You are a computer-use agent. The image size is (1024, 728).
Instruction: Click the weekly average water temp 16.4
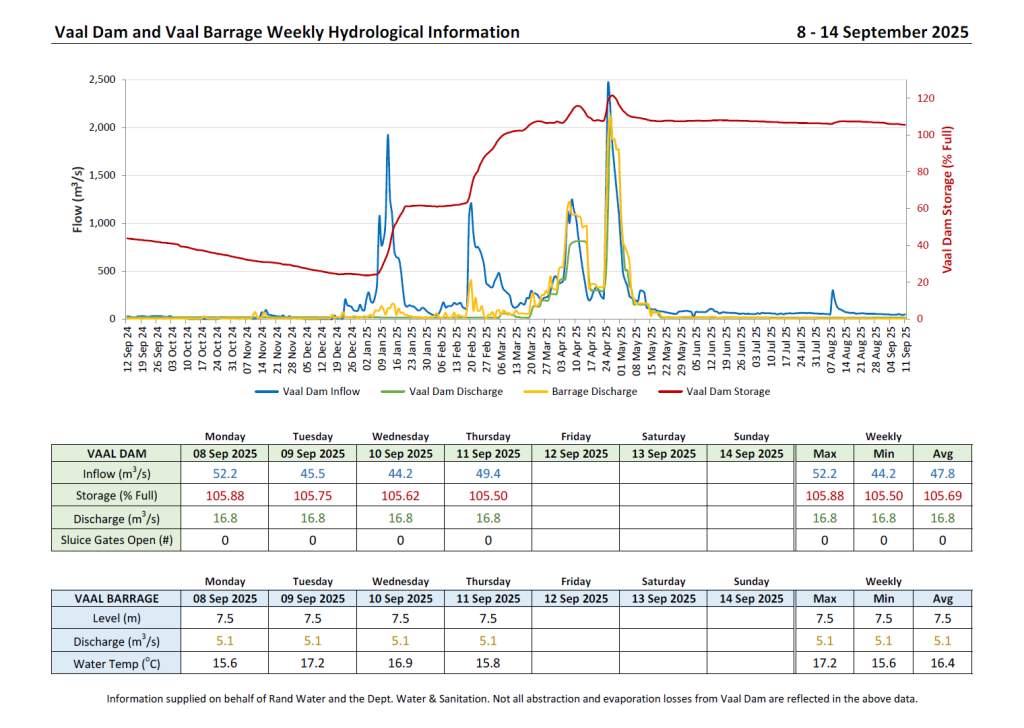point(942,663)
